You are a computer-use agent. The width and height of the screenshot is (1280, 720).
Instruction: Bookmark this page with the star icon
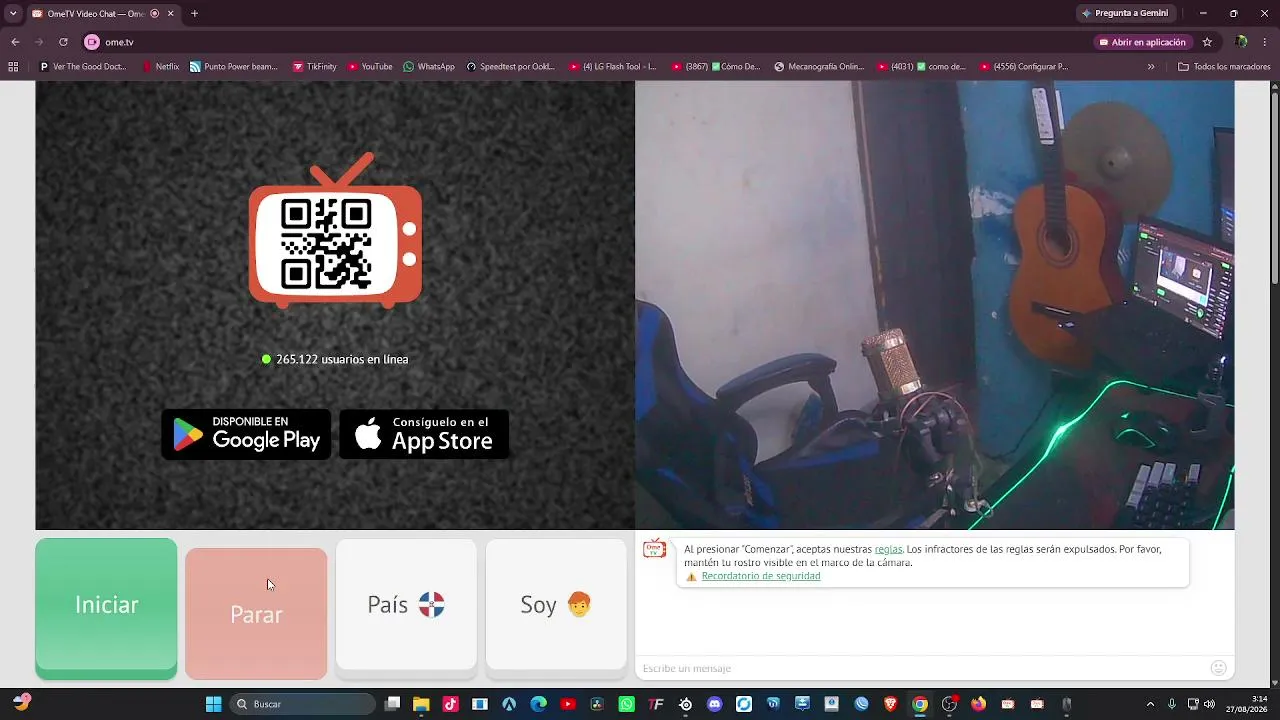point(1207,42)
